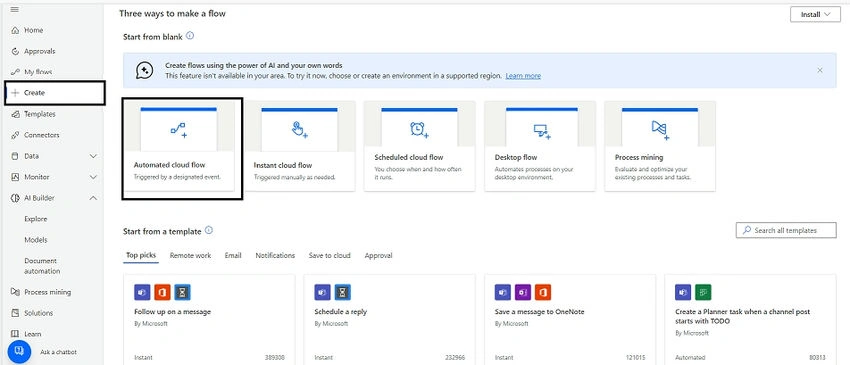The width and height of the screenshot is (850, 365).
Task: Click info icon beside Start from blank
Action: (190, 36)
